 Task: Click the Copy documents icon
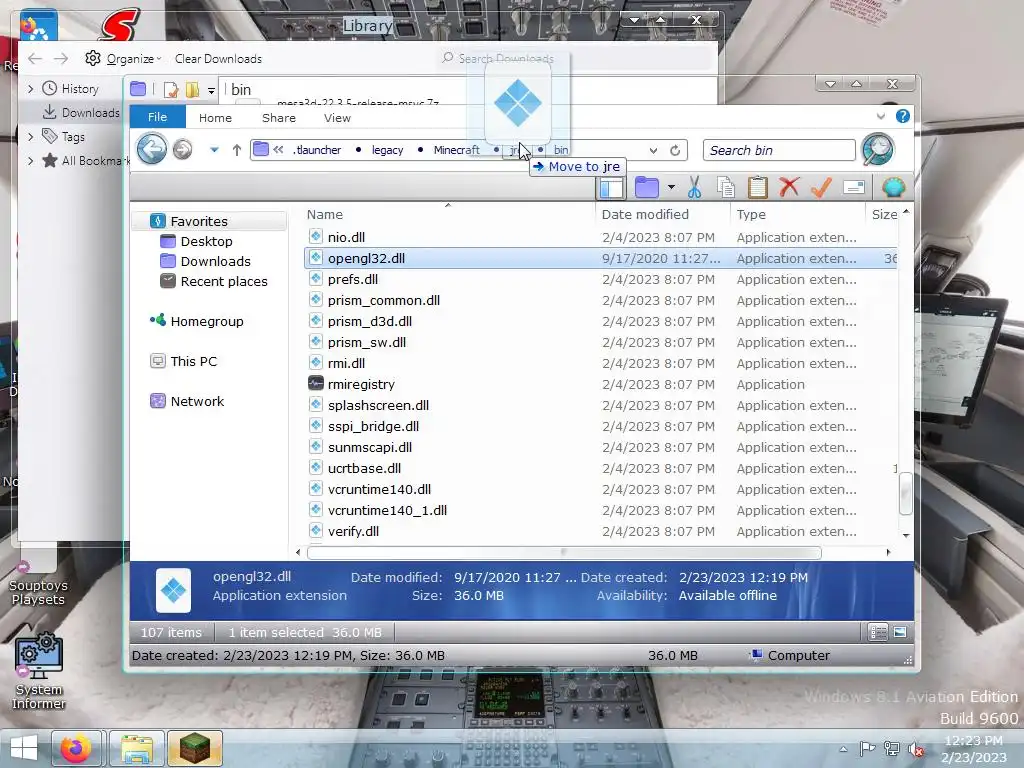tap(726, 187)
